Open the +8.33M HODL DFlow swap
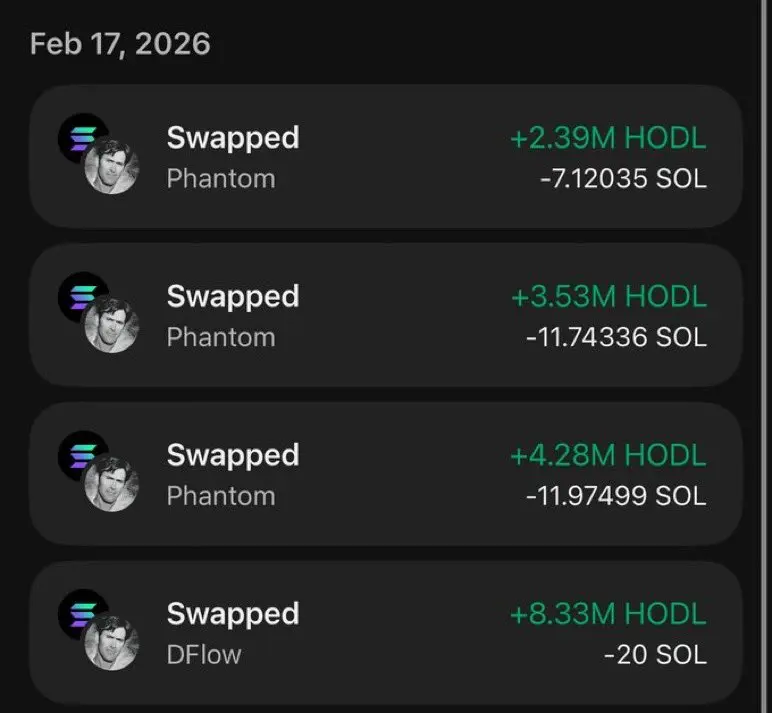The image size is (772, 713). [x=386, y=633]
